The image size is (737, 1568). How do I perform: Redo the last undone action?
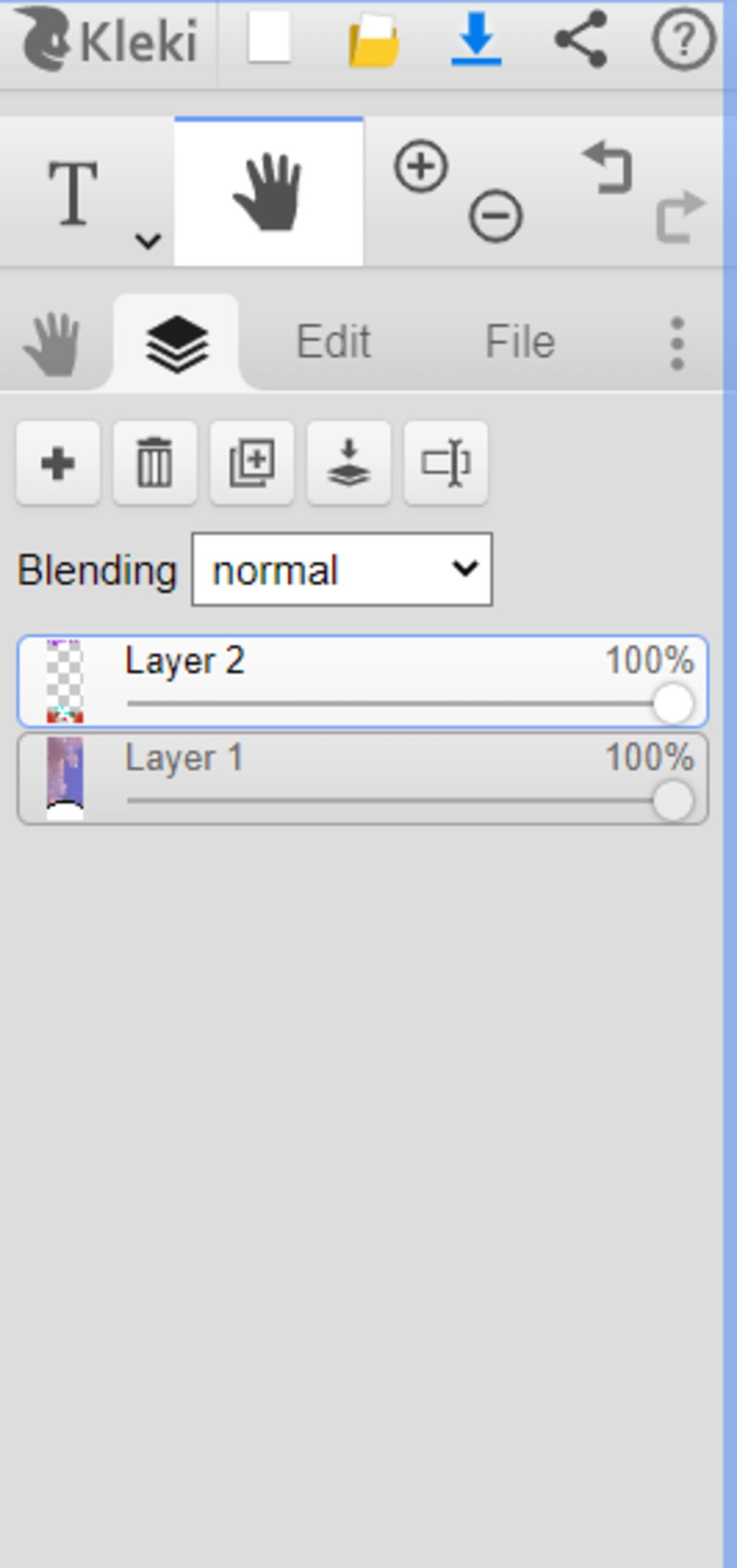679,215
